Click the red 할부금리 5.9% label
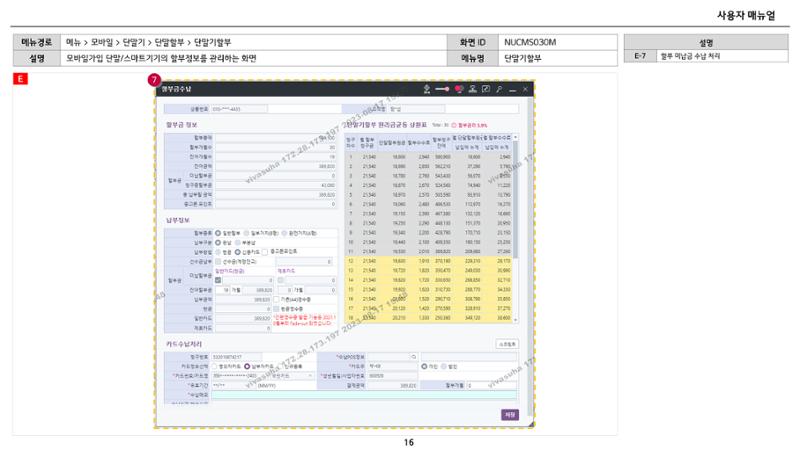 click(472, 126)
